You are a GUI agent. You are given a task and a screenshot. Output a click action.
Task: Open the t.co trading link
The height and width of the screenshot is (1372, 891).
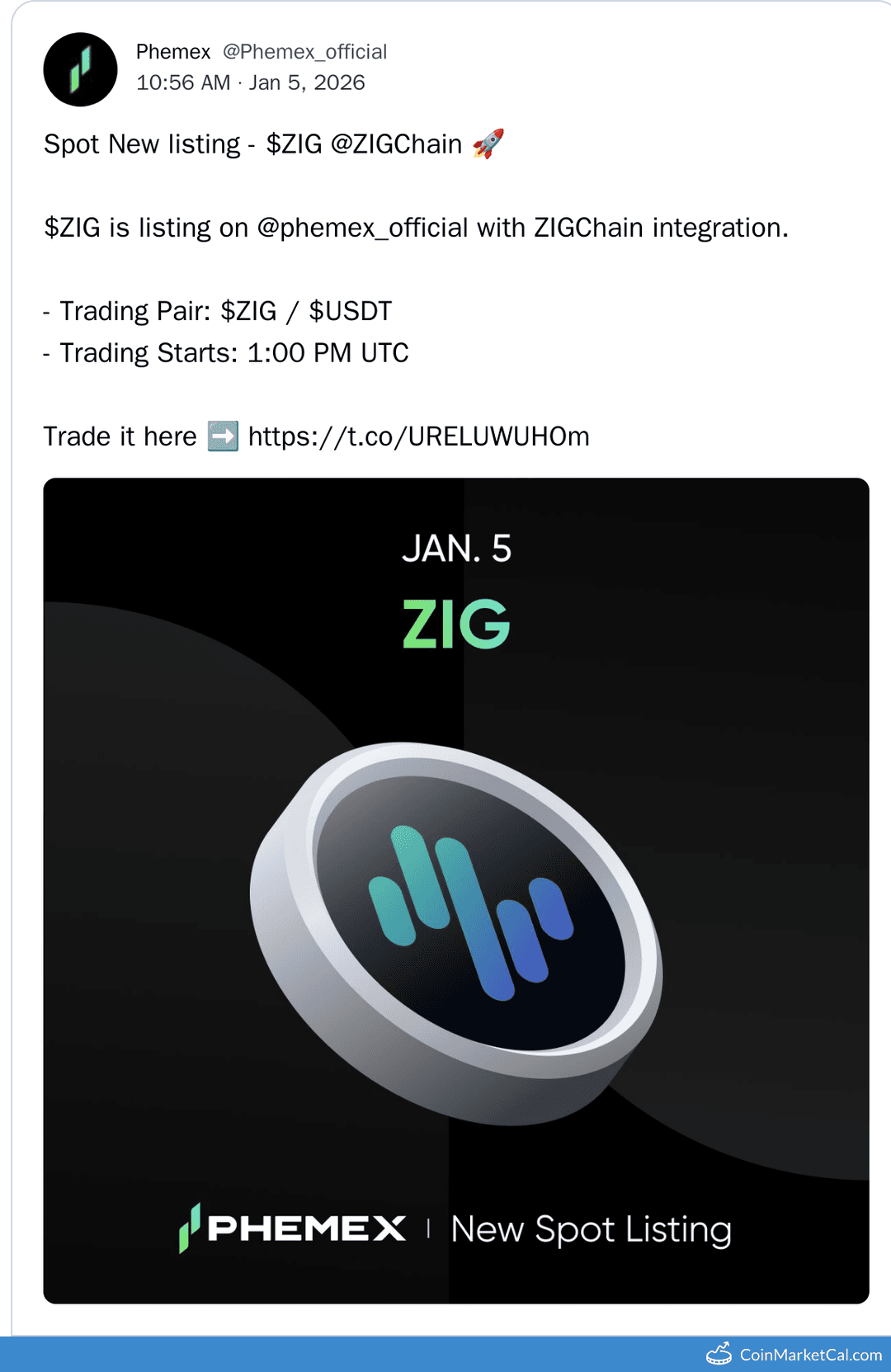417,436
